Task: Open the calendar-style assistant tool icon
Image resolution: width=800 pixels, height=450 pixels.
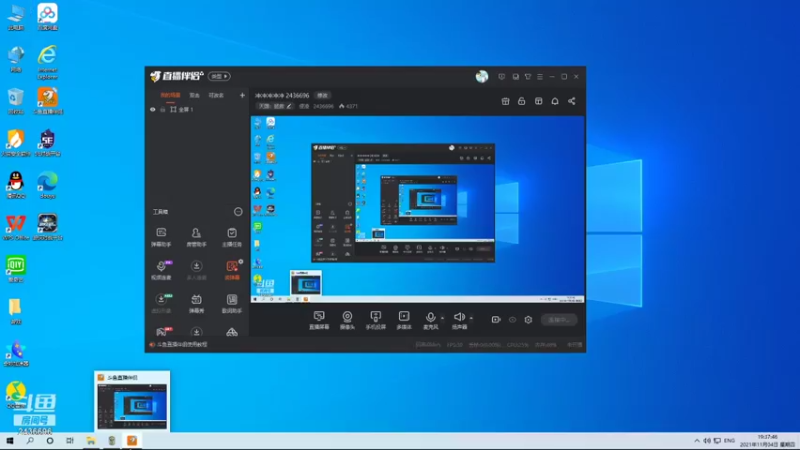Action: tap(232, 303)
